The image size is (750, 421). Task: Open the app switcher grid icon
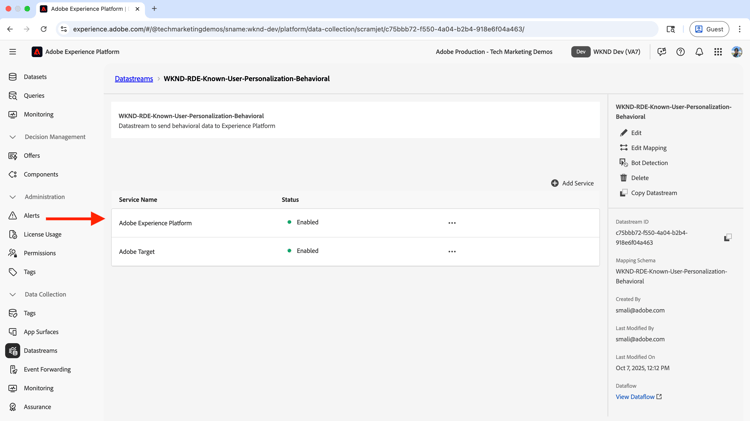point(718,52)
